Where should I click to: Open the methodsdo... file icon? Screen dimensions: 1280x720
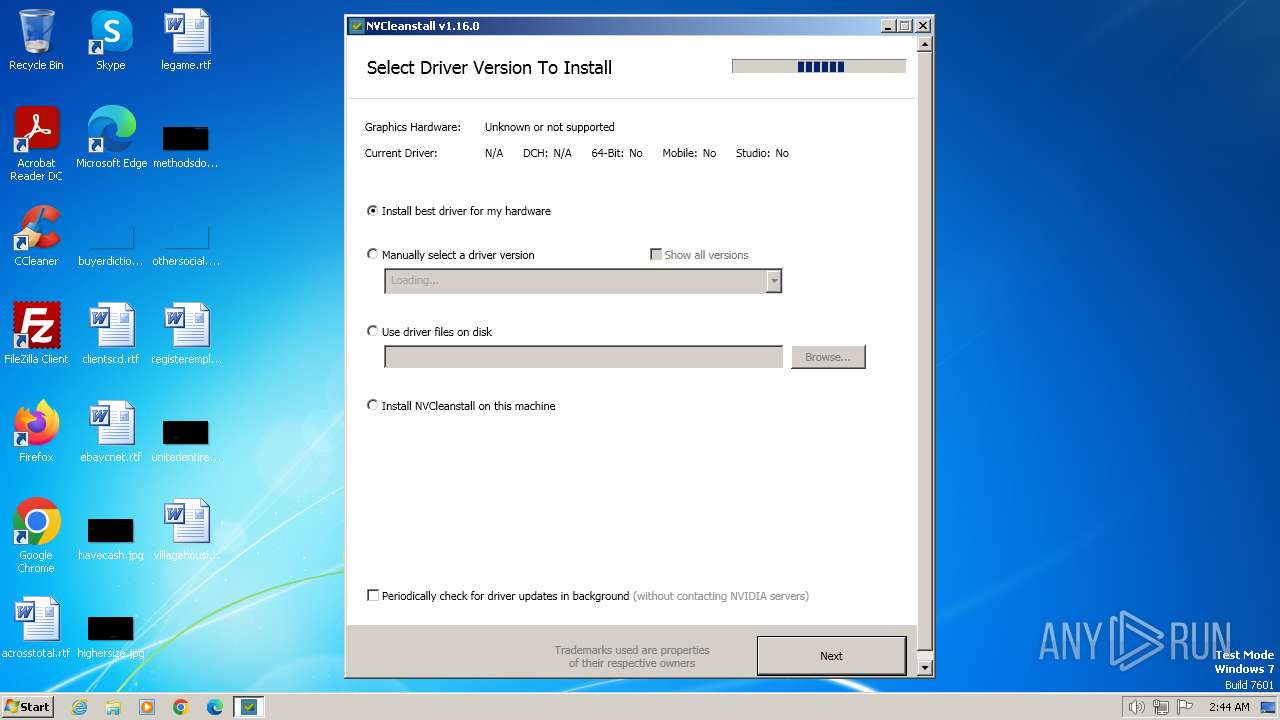point(186,146)
